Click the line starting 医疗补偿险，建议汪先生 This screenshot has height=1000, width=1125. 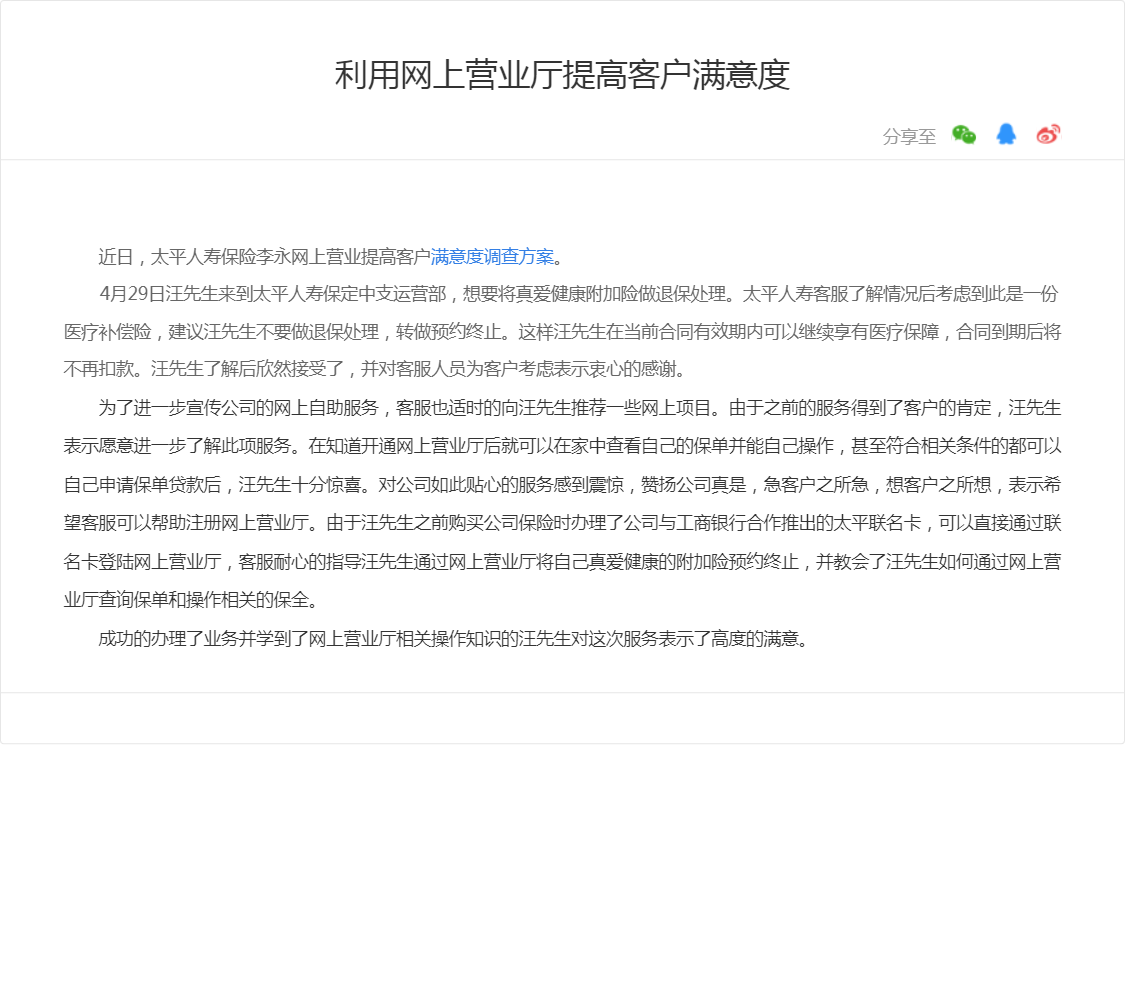pyautogui.click(x=562, y=332)
